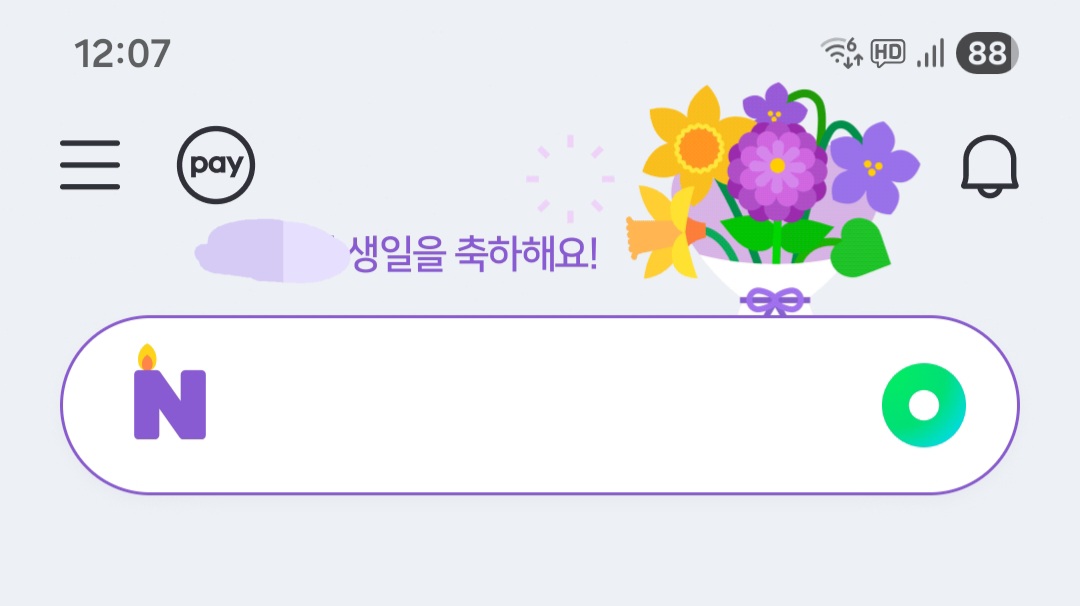The image size is (1080, 606).
Task: Tap the HD call status icon
Action: 888,52
